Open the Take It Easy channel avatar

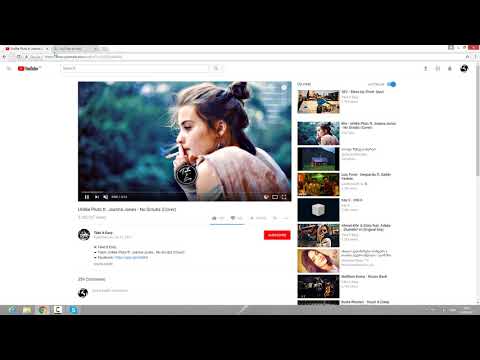tap(84, 235)
